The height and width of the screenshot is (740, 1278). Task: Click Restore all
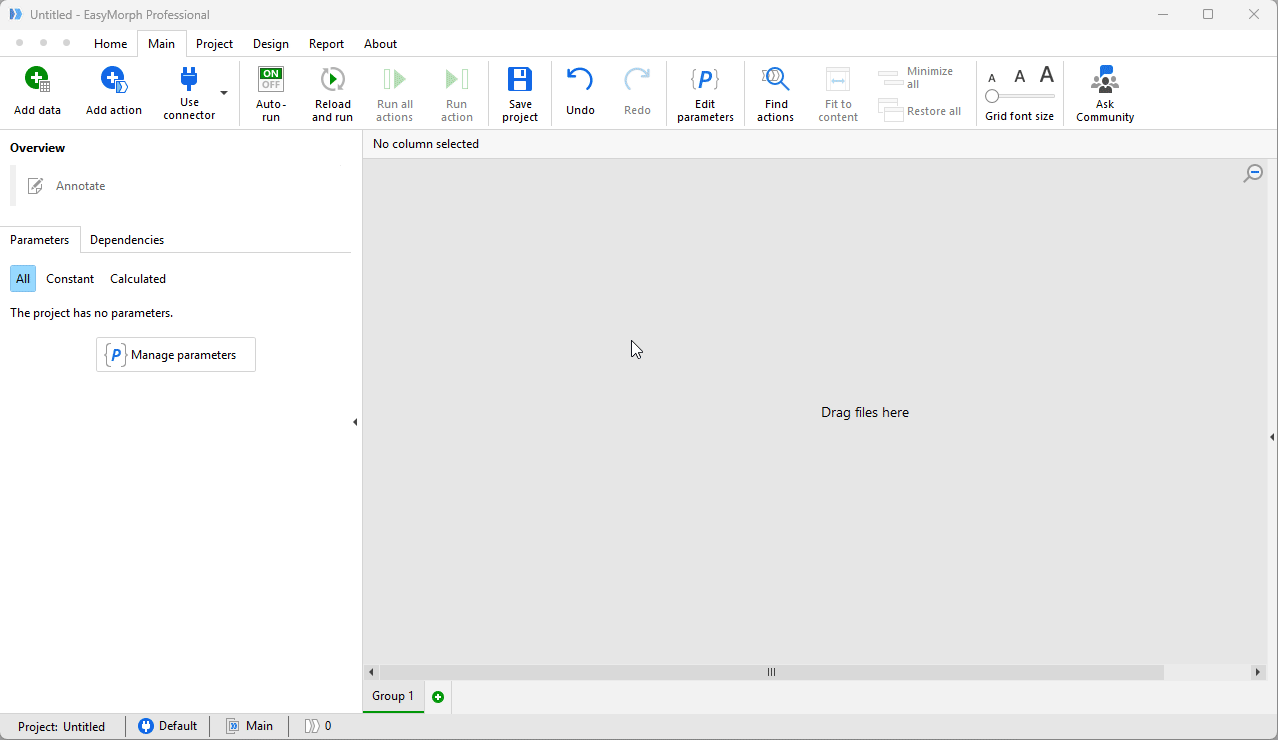click(x=920, y=110)
